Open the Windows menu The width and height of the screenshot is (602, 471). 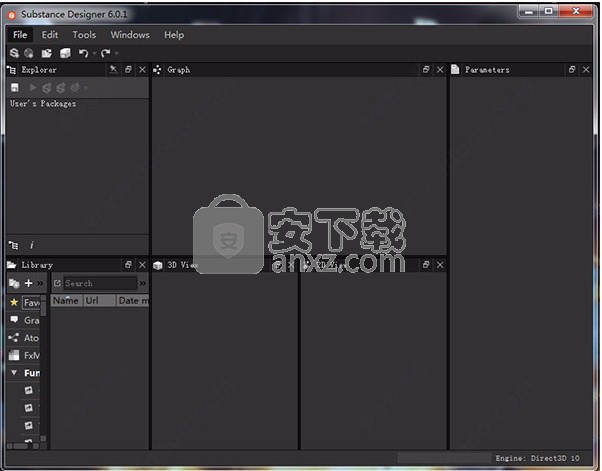(130, 35)
